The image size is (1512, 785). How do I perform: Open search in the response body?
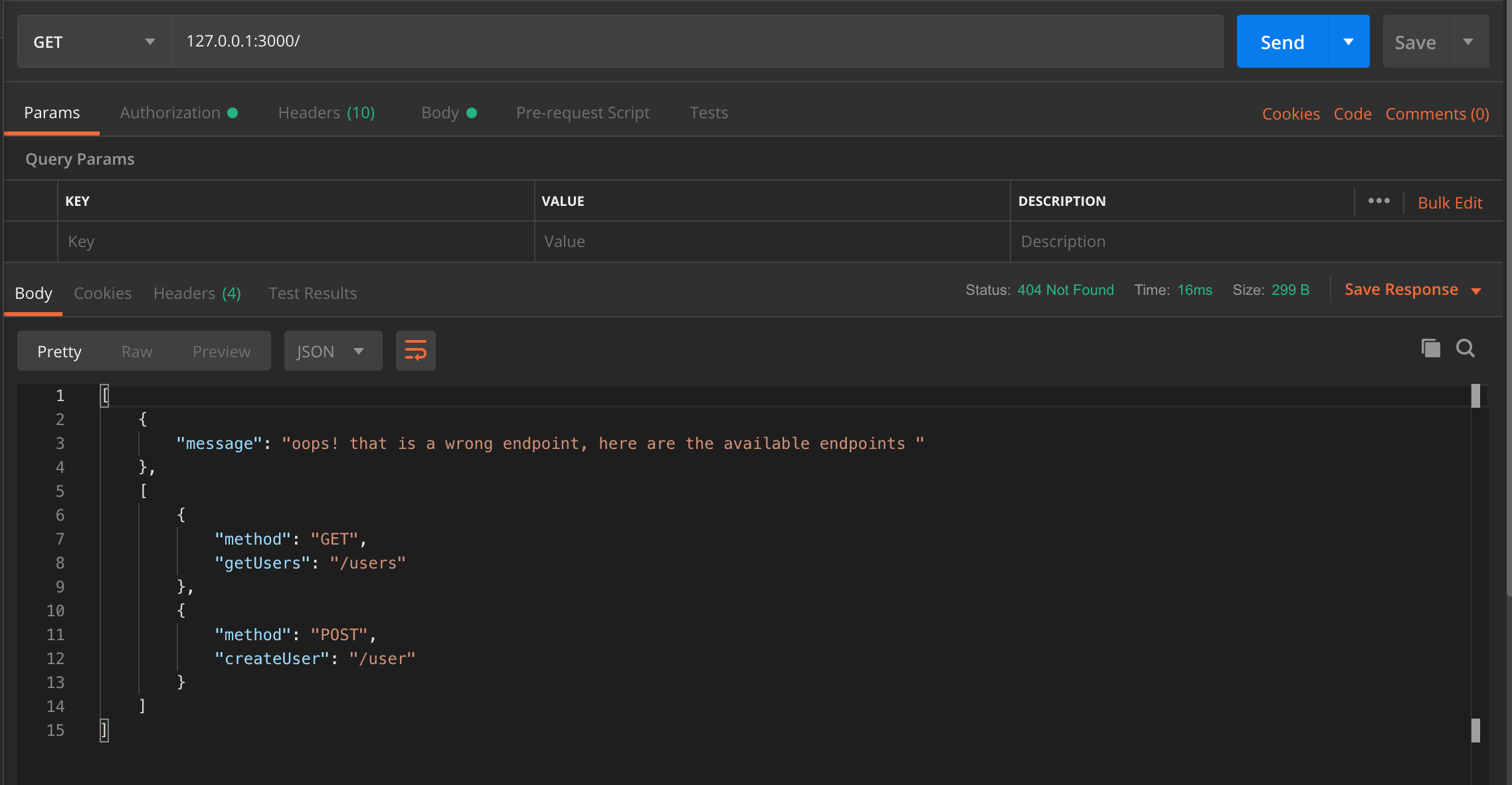point(1465,348)
